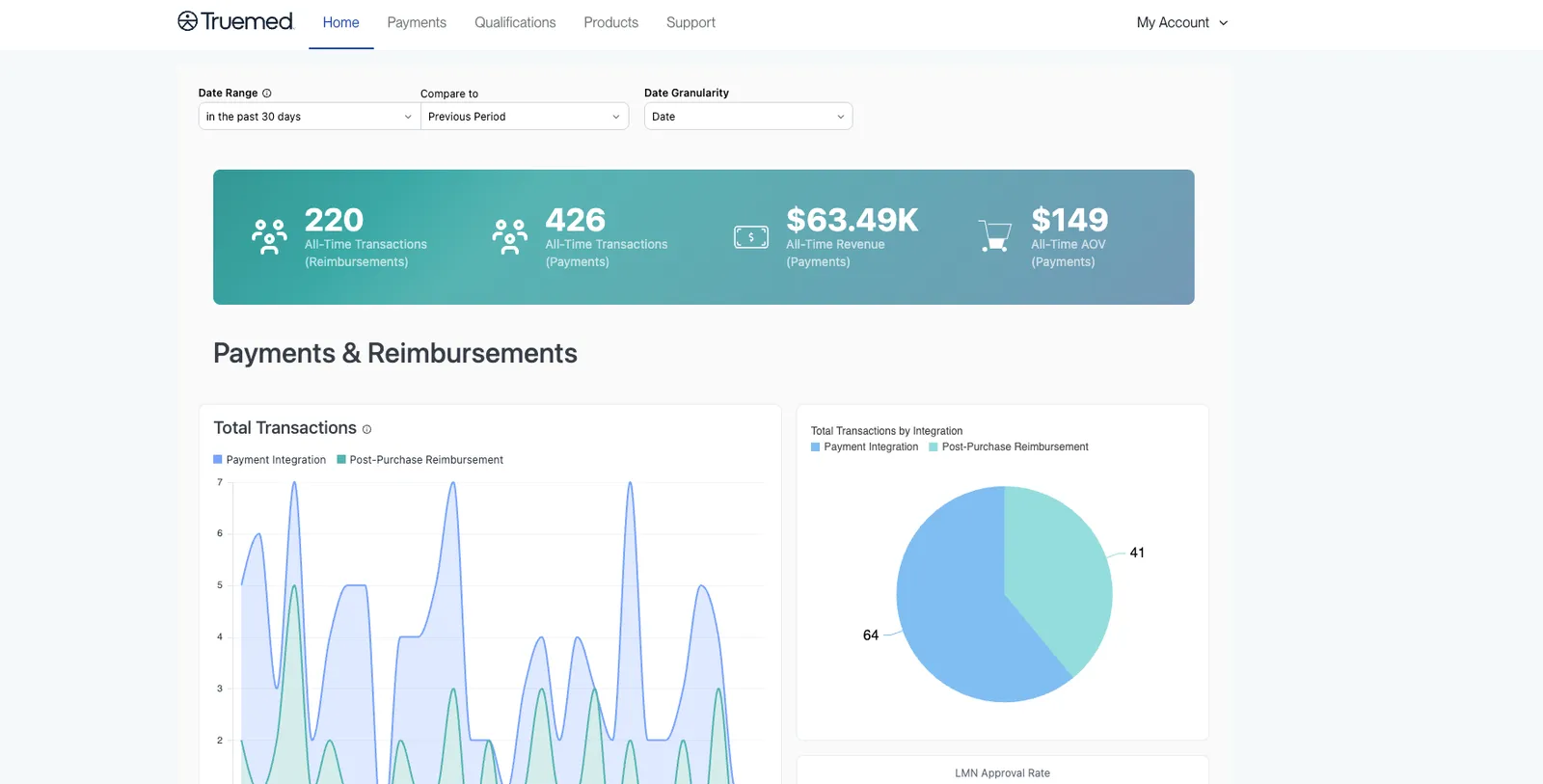This screenshot has width=1543, height=784.
Task: Open the Date Range dropdown
Action: tap(310, 117)
